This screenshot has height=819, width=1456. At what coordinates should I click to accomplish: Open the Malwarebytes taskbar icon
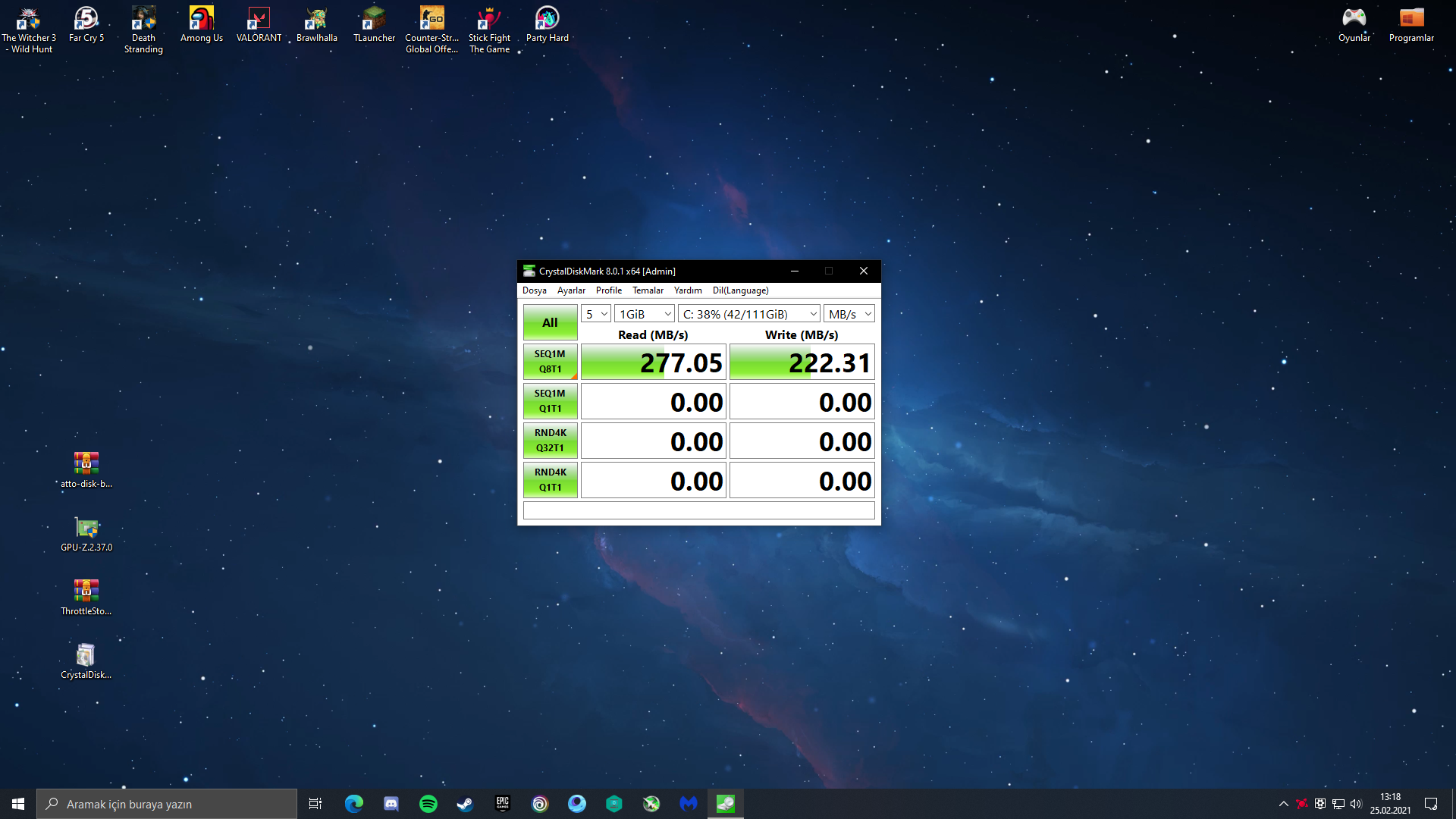tap(689, 804)
